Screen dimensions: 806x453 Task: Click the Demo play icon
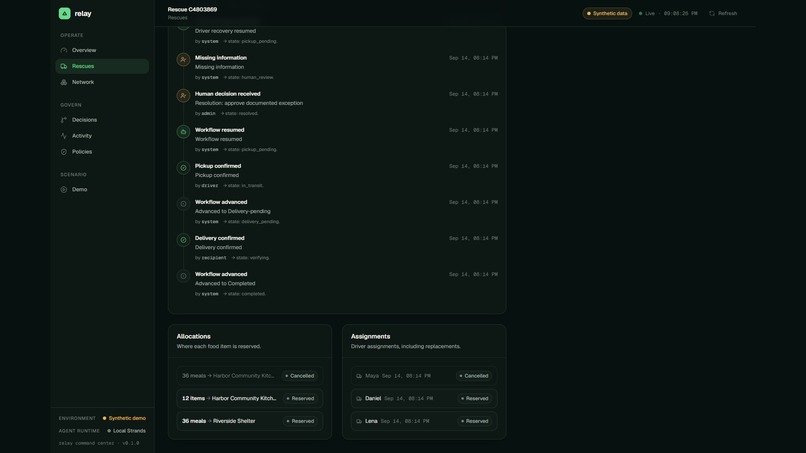pos(64,189)
